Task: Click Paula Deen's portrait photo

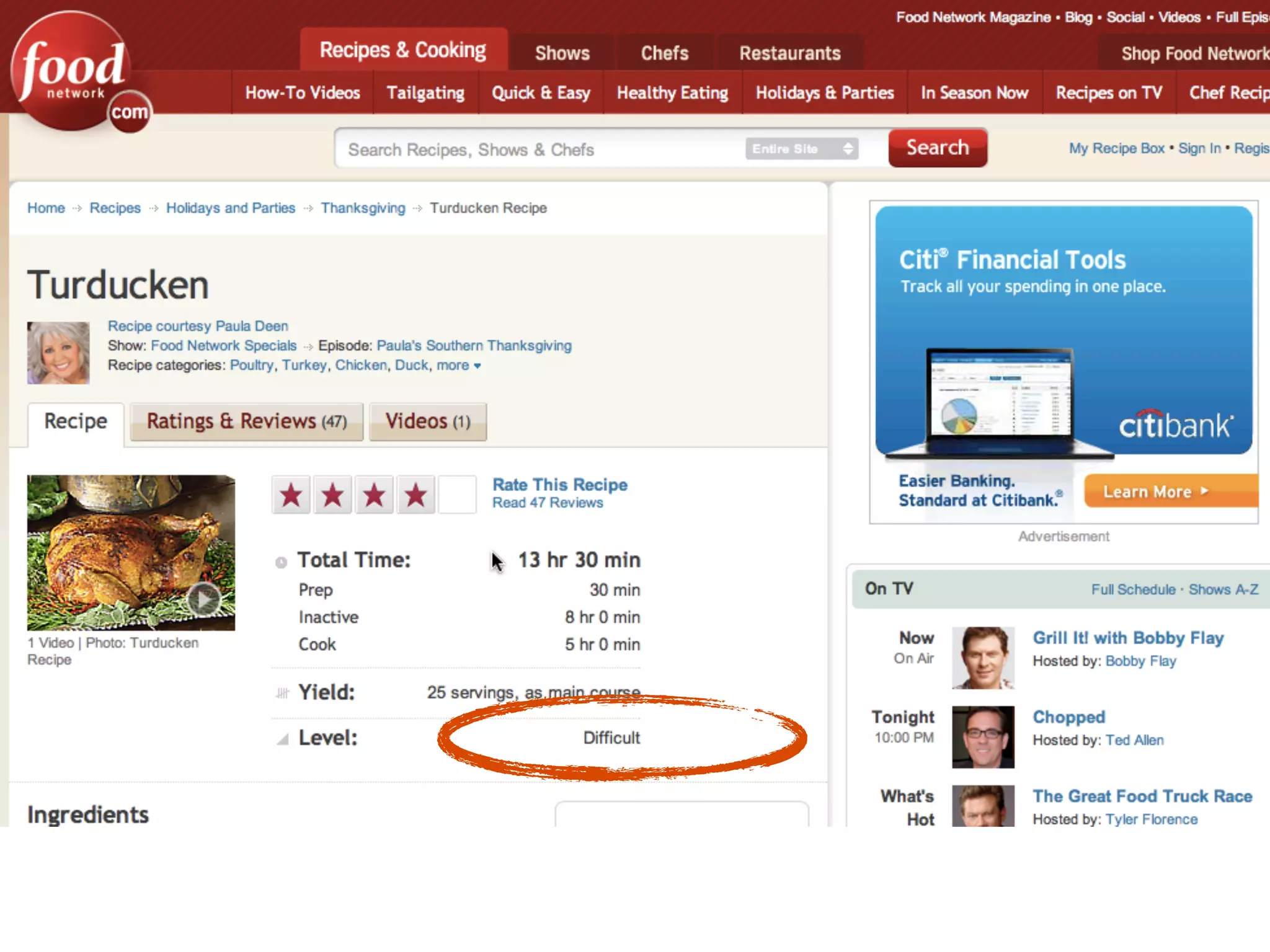Action: [x=58, y=353]
